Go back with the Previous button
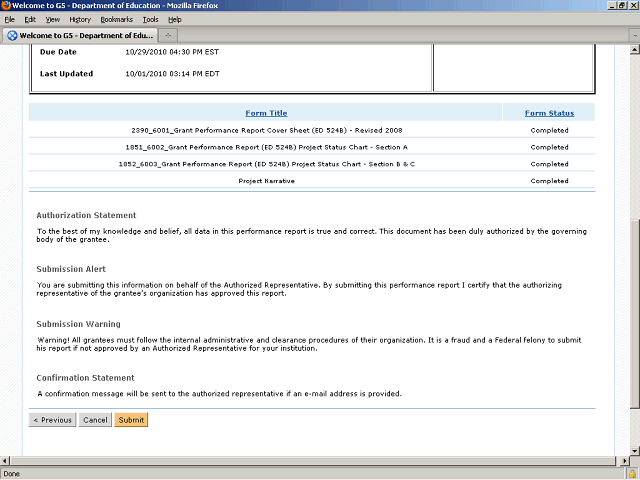This screenshot has width=640, height=480. (52, 420)
